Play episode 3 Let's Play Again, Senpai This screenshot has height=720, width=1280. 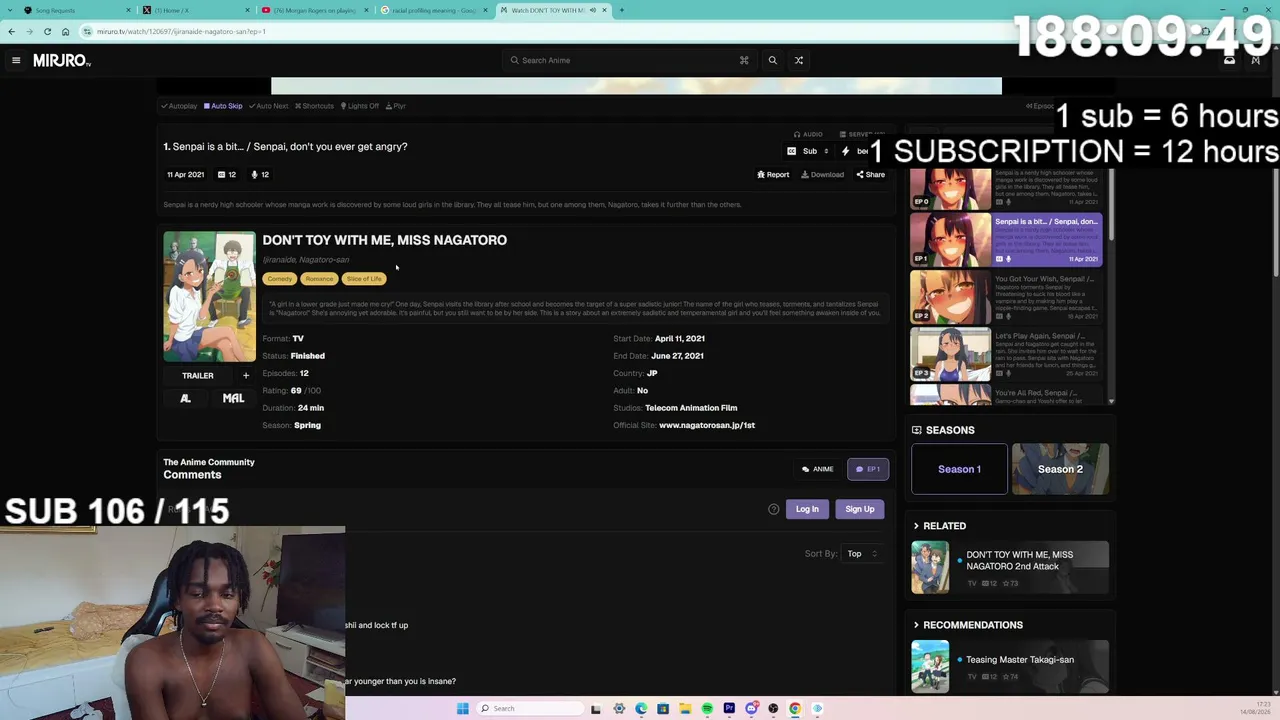(x=1006, y=355)
